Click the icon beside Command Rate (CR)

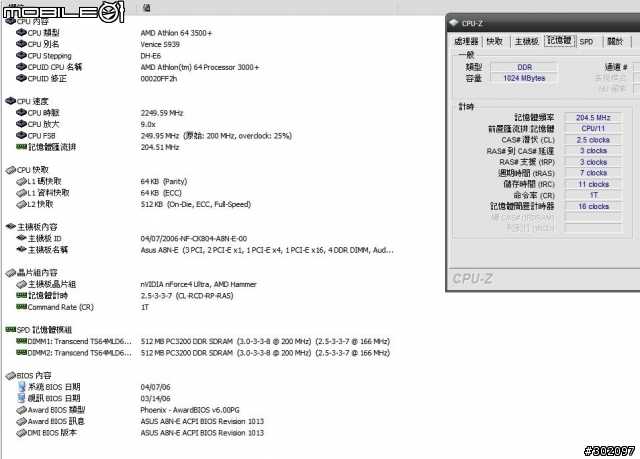[x=21, y=307]
